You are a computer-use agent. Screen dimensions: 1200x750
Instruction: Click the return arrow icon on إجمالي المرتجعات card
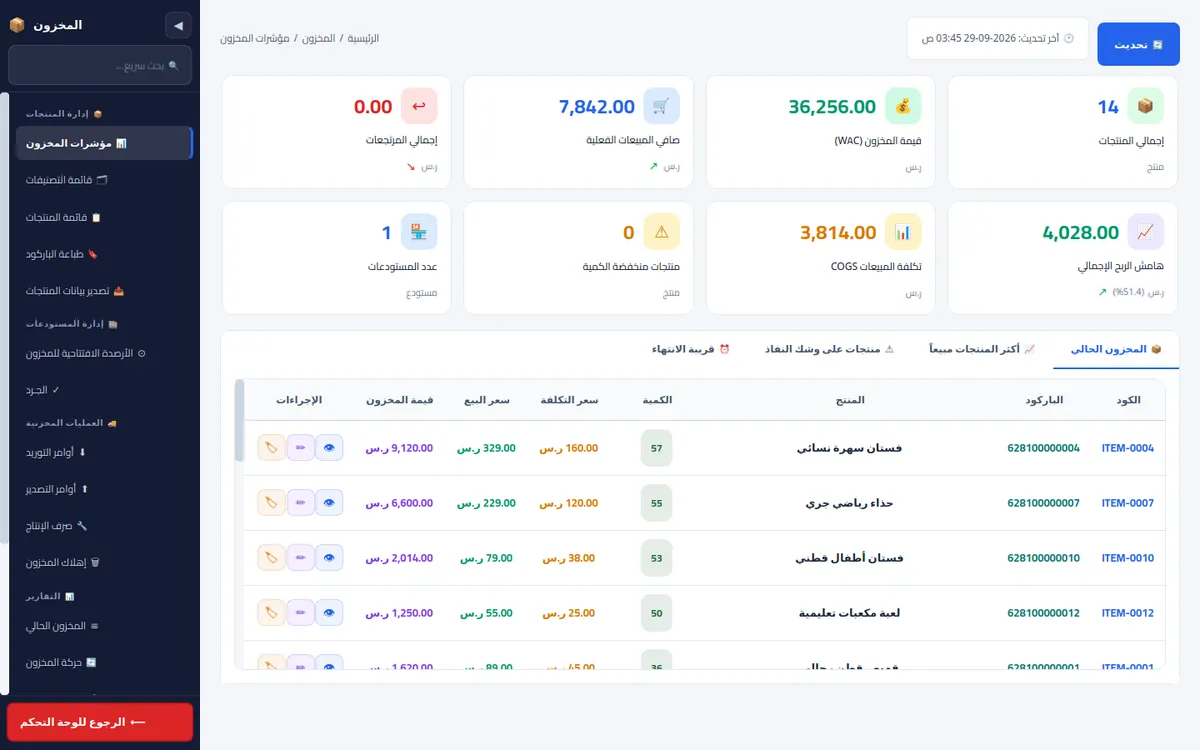419,106
